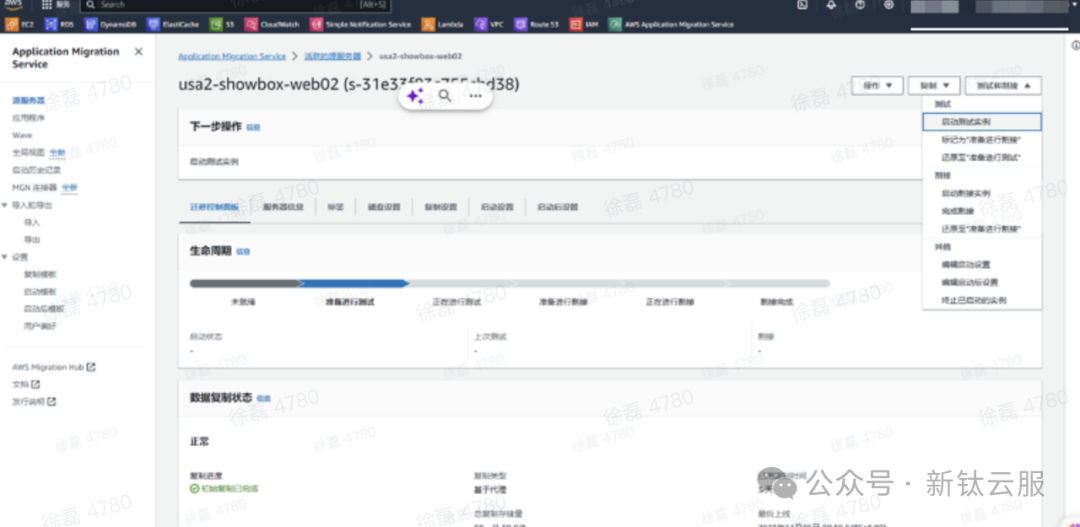Open 启动后模板 under 设置
The image size is (1080, 527).
44,309
